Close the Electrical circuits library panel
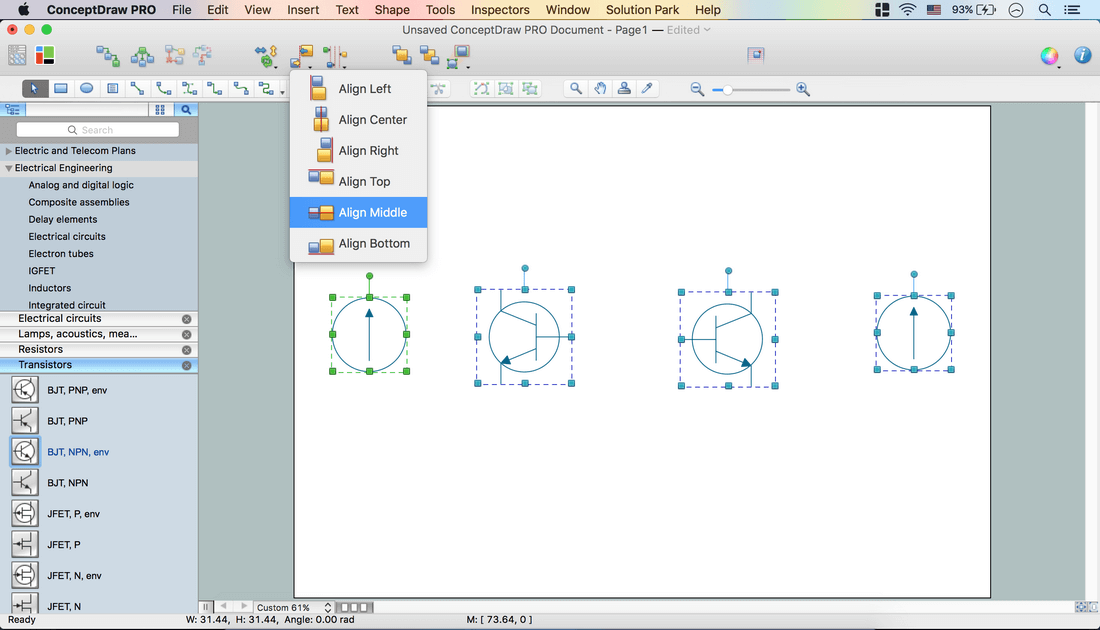The image size is (1100, 630). (186, 319)
